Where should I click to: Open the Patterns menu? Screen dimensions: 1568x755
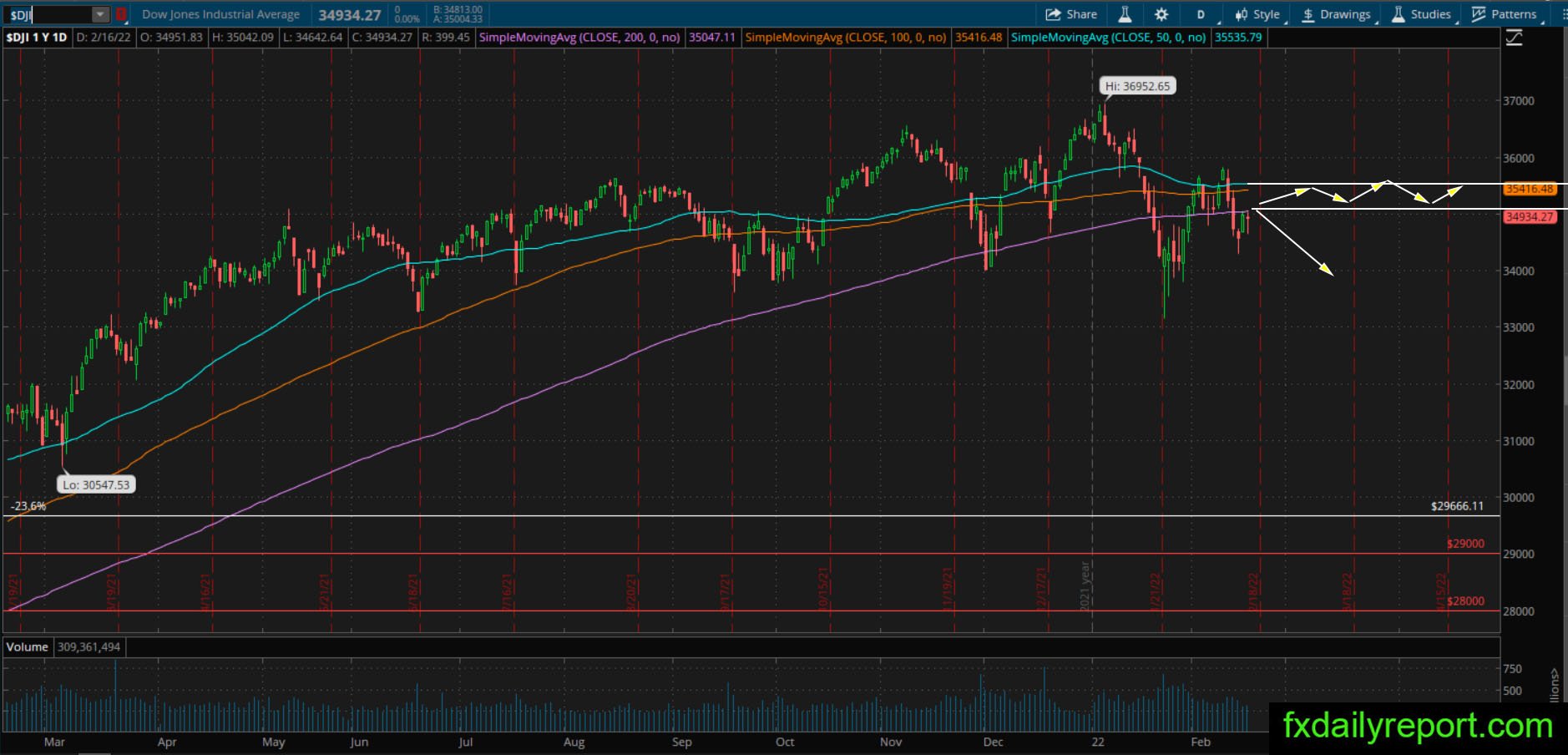click(x=1505, y=14)
